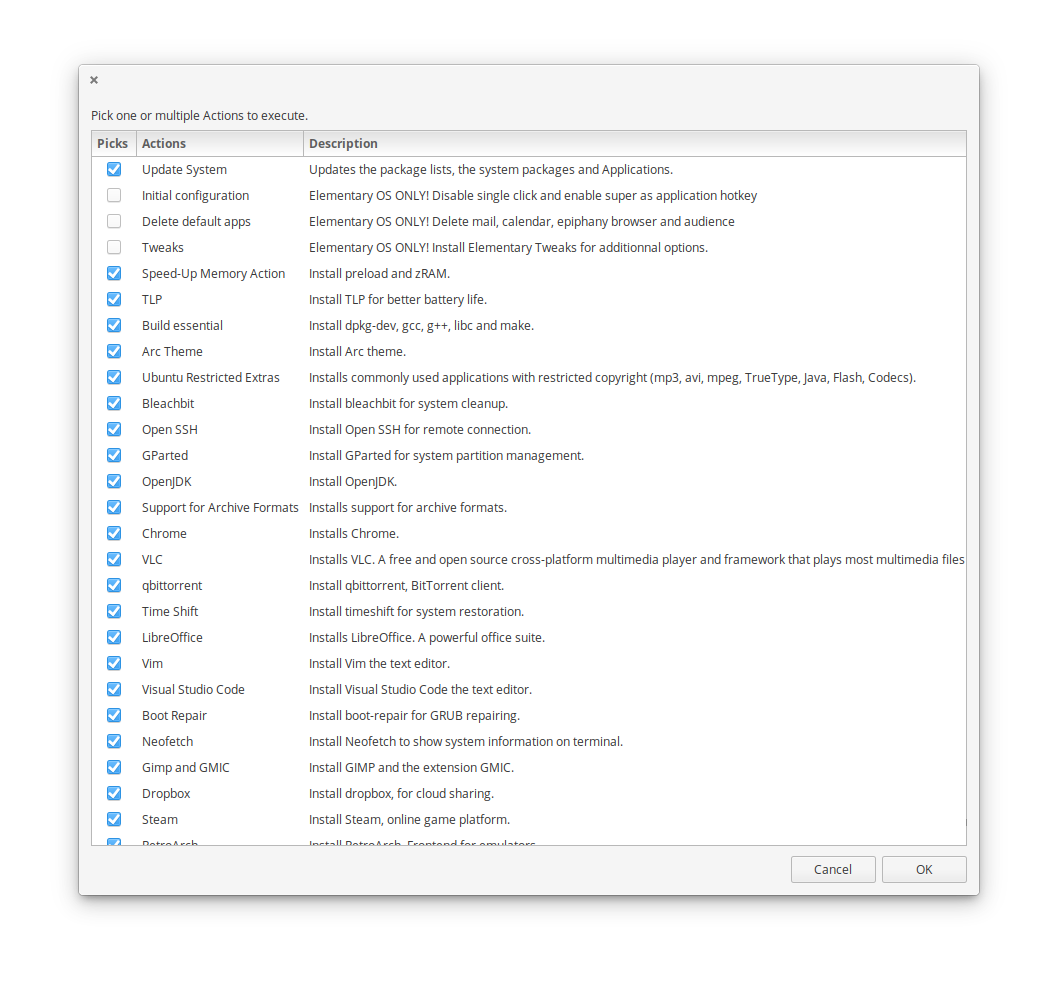This screenshot has width=1058, height=988.
Task: Close the dialog with the X icon
Action: pos(94,80)
